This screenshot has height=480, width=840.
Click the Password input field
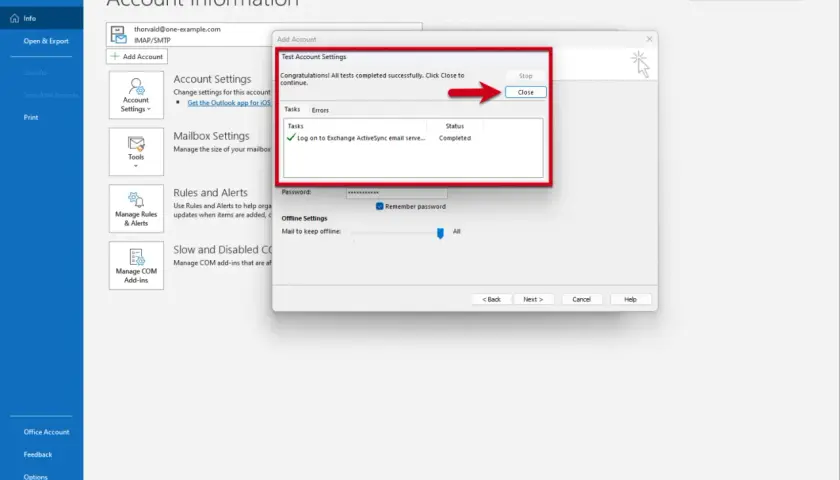point(396,192)
